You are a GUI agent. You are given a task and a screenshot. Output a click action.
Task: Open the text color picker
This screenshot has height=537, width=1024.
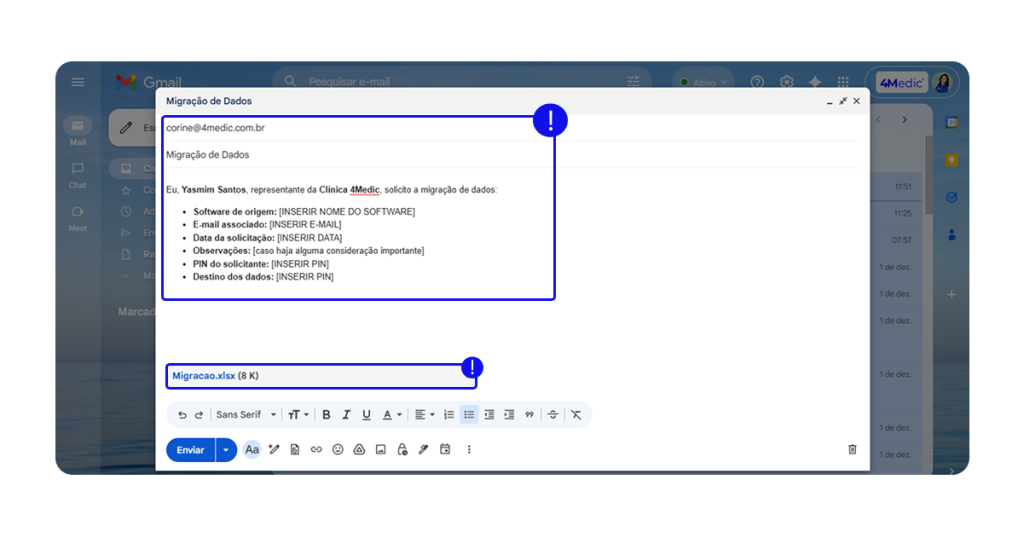pyautogui.click(x=391, y=415)
